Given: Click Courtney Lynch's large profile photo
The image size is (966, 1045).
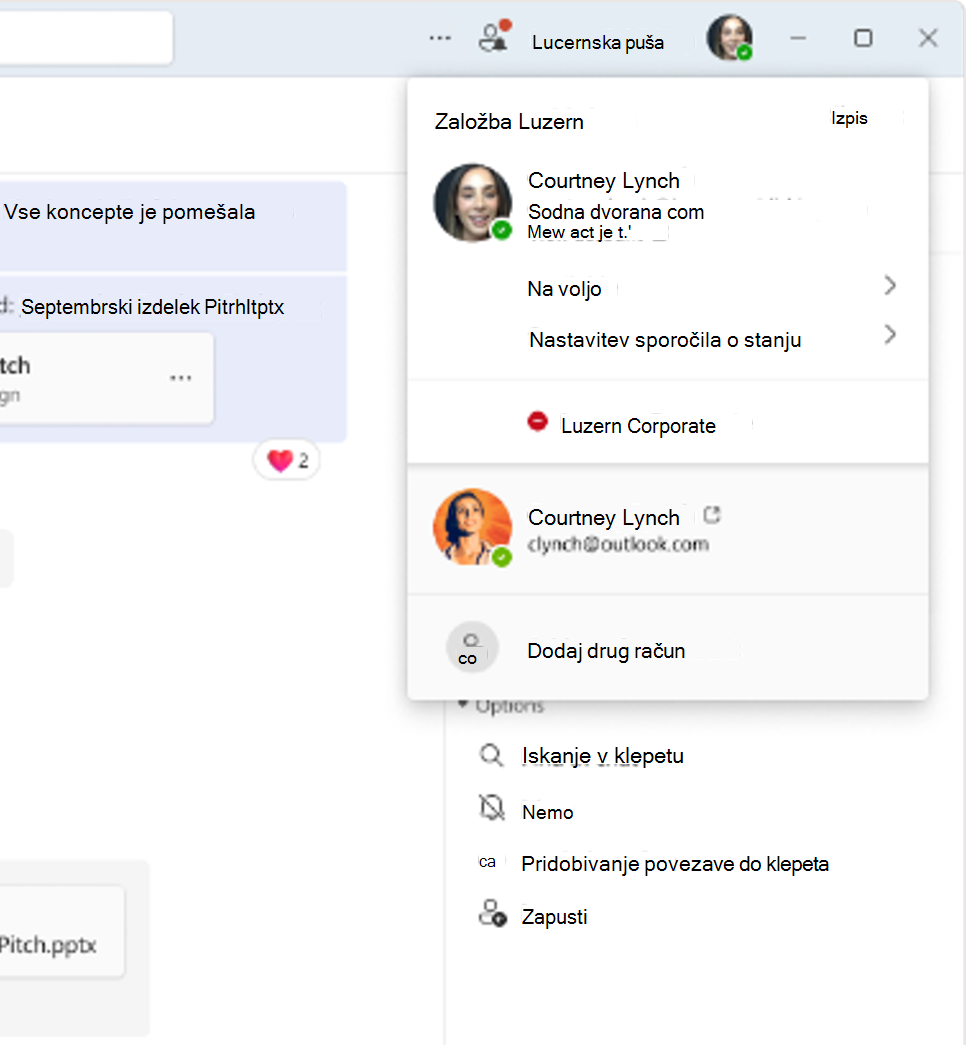Looking at the screenshot, I should (473, 203).
